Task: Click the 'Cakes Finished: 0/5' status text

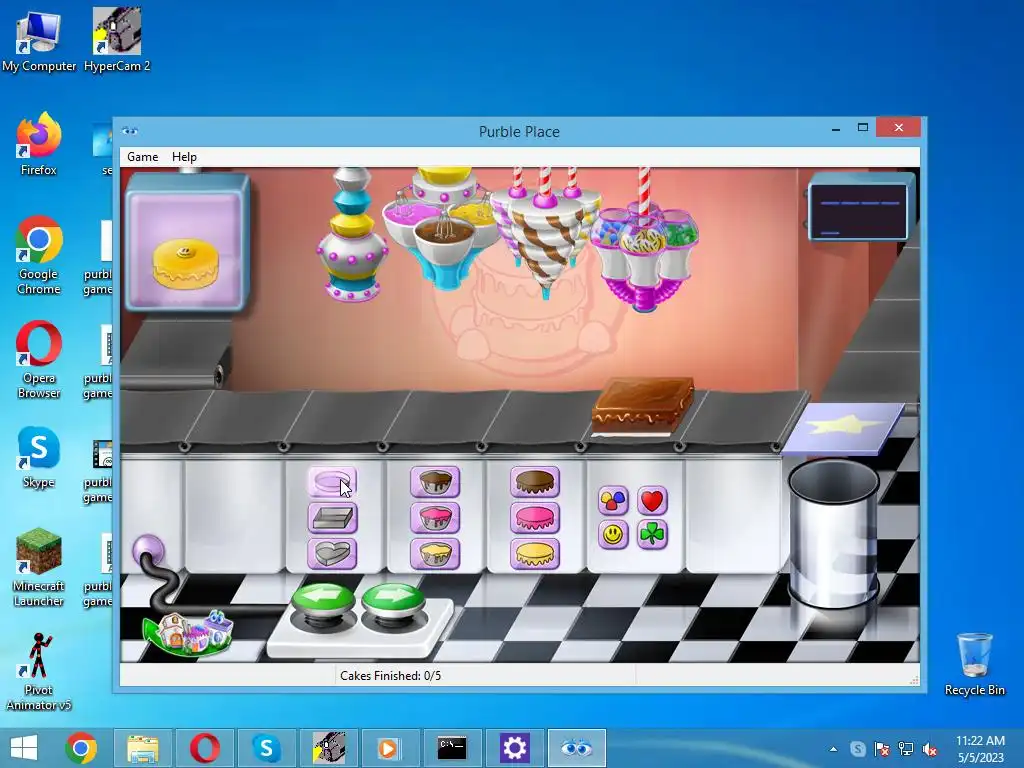Action: pos(391,676)
